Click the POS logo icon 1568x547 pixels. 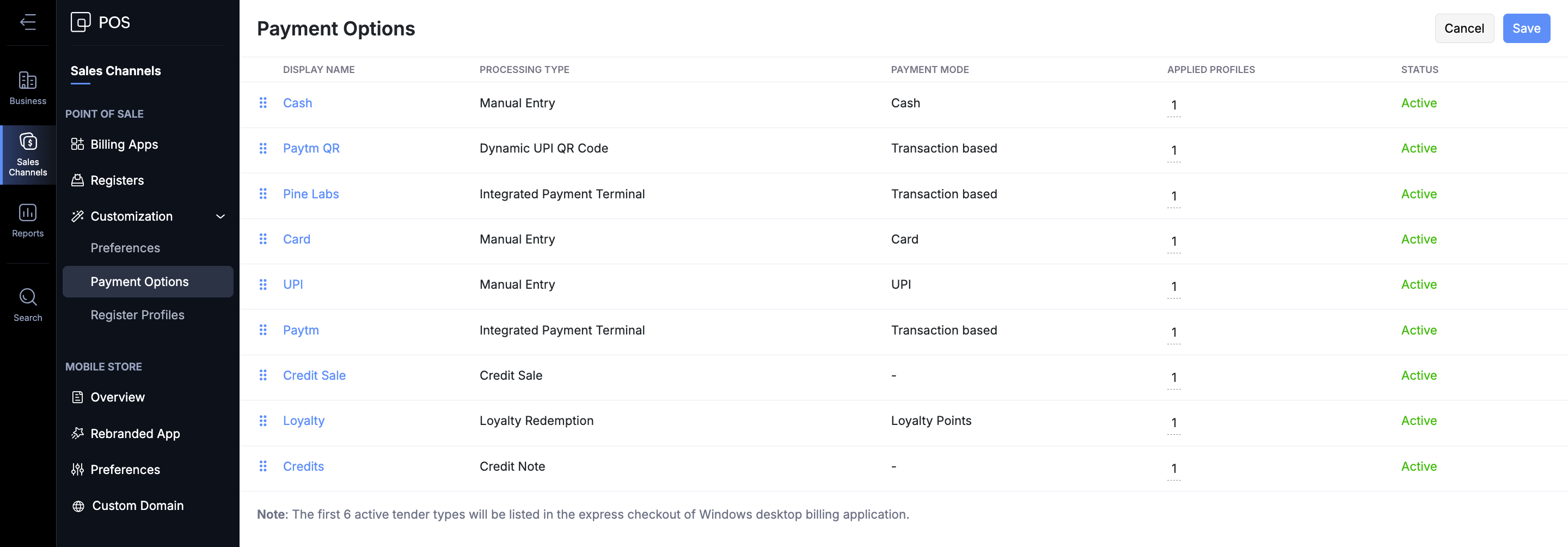pos(81,22)
